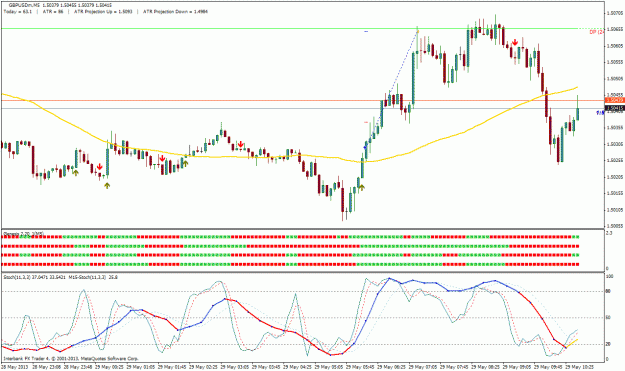Click the red 'DP' label at right edge
Image resolution: width=625 pixels, height=371 pixels.
(596, 32)
